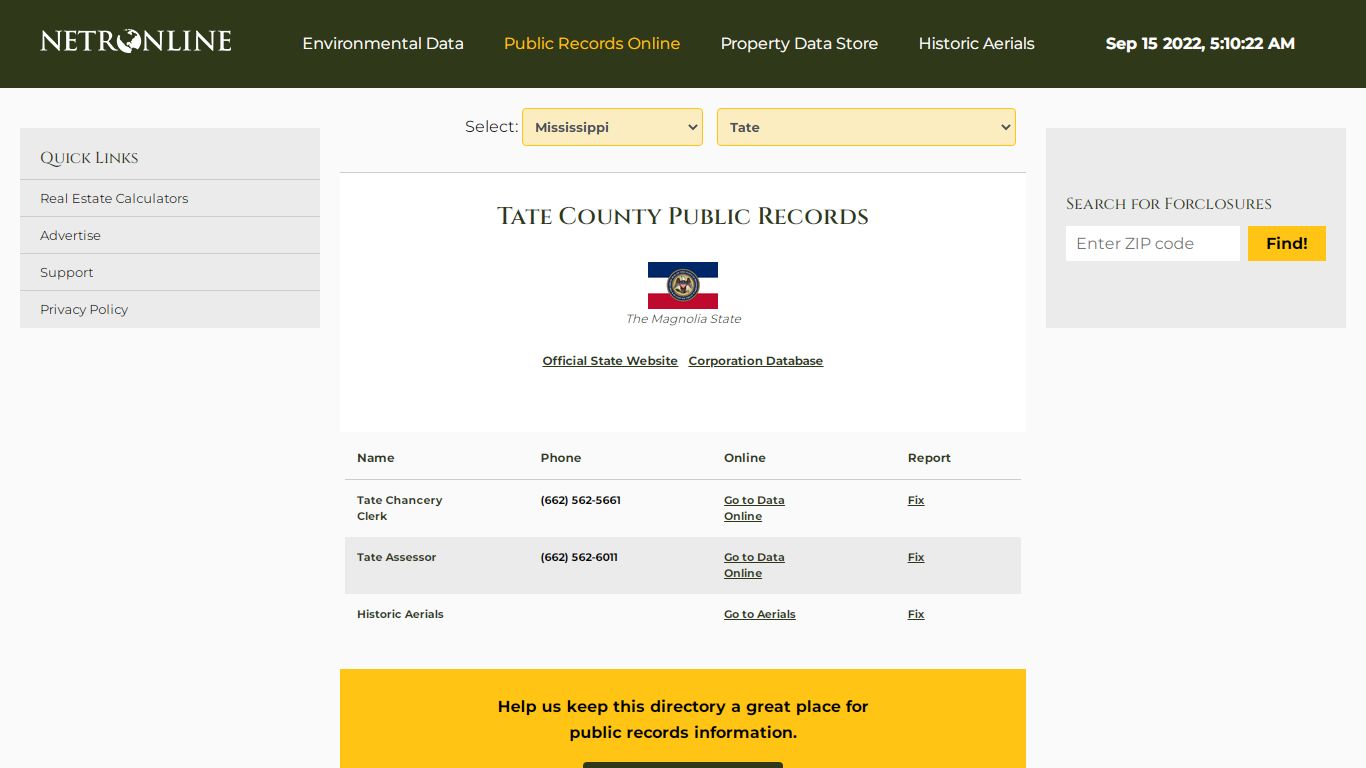Screen dimensions: 1366x768
Task: Click The Magnolia State caption
Action: pyautogui.click(x=683, y=319)
